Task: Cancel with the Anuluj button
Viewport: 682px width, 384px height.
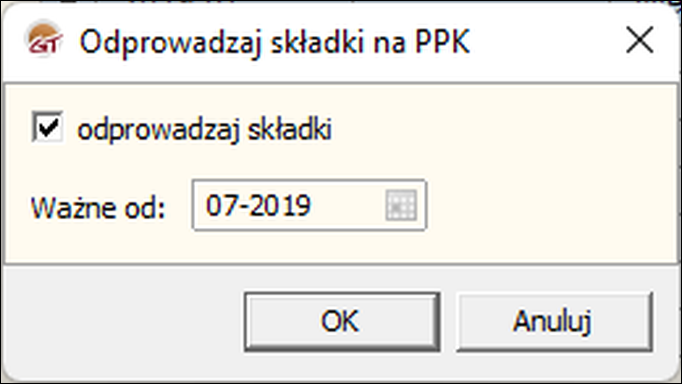Action: point(554,321)
